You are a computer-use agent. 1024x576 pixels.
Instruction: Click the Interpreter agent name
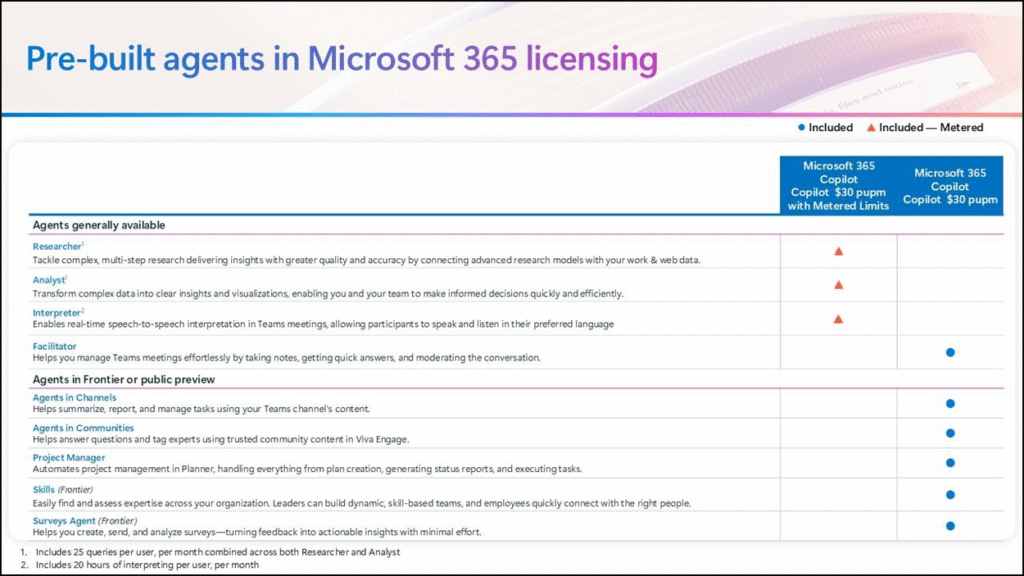(56, 313)
